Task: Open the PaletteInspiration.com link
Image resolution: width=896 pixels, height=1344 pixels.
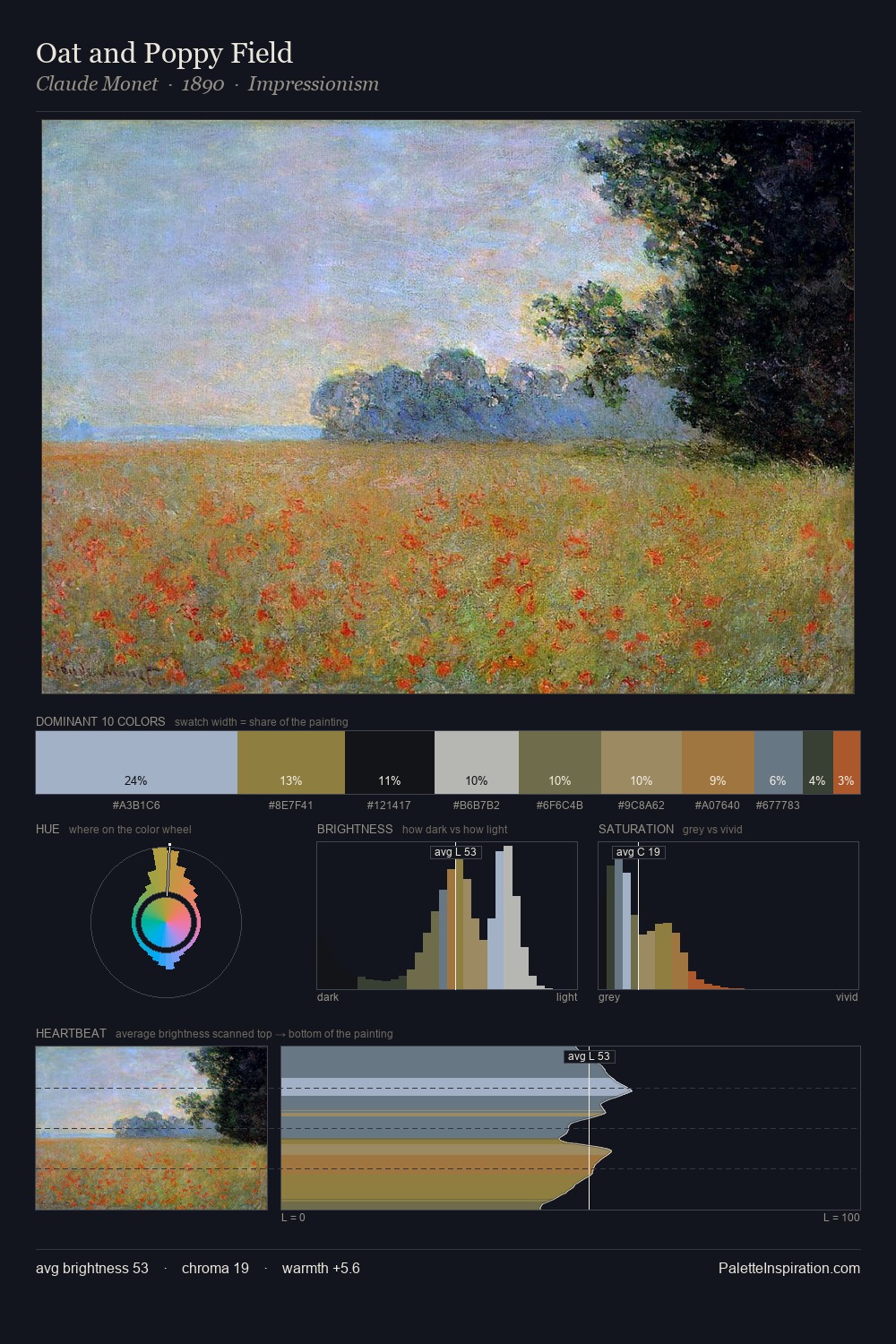Action: point(789,1268)
